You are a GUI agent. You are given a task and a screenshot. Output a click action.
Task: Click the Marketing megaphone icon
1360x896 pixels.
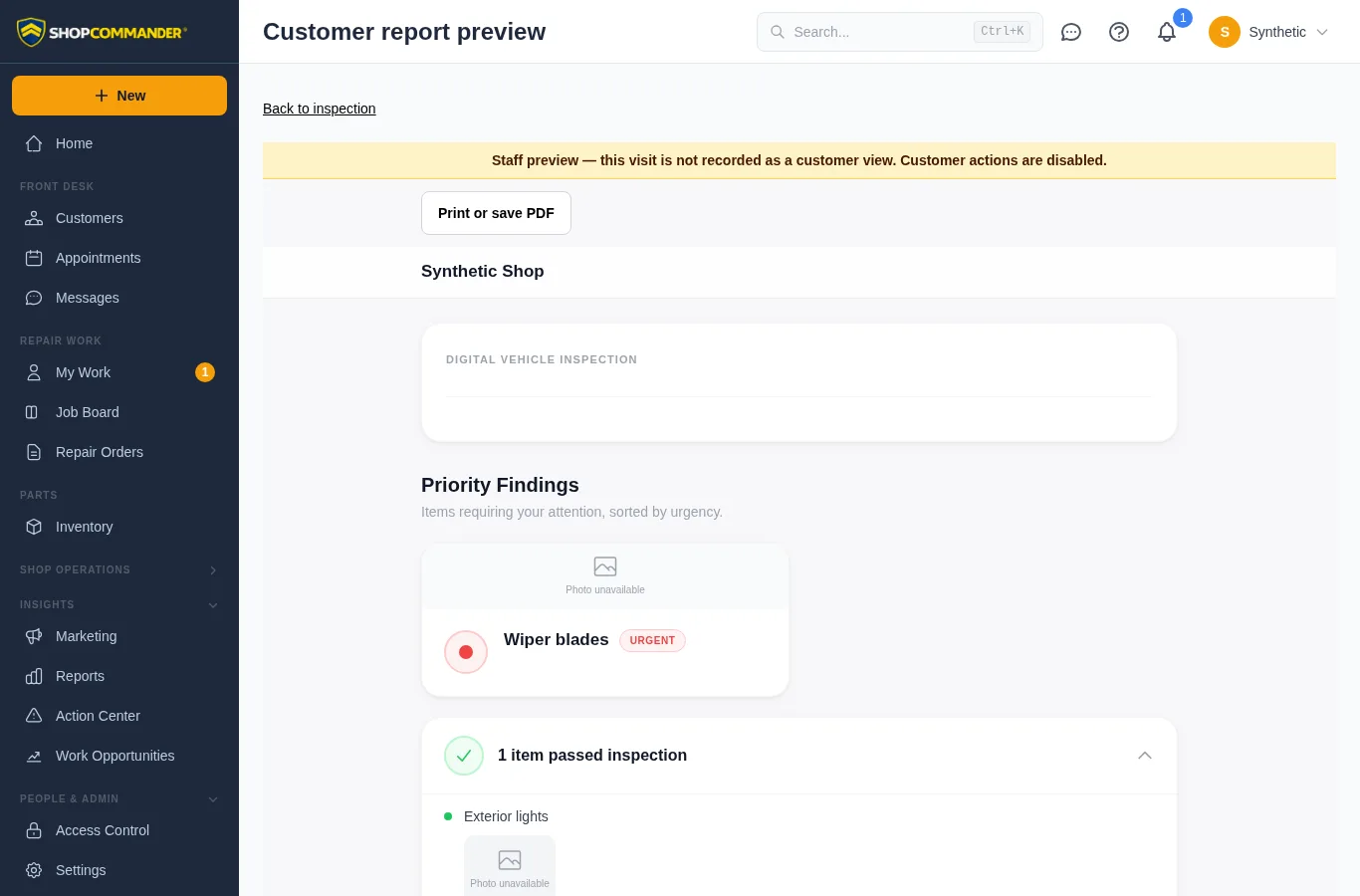coord(34,636)
